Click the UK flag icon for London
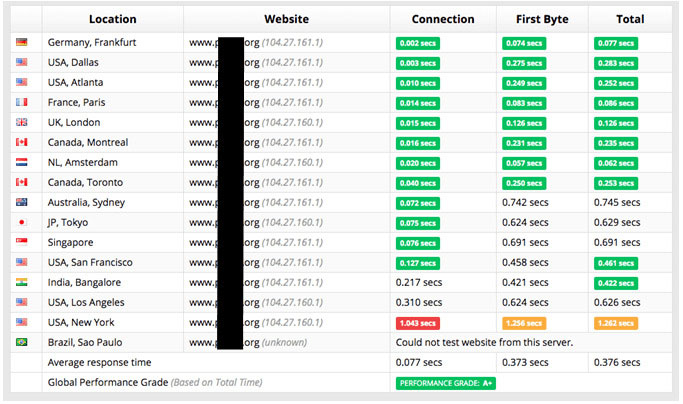 pyautogui.click(x=21, y=122)
